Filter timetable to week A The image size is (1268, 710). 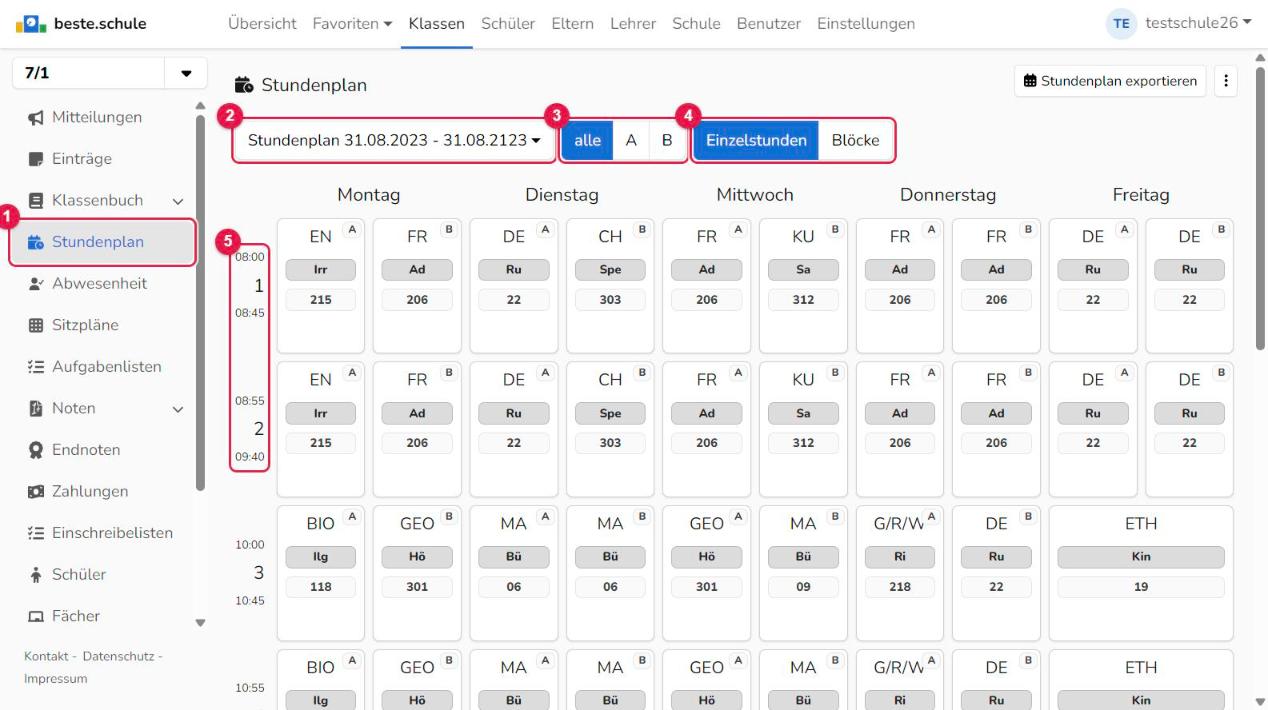[x=631, y=141]
